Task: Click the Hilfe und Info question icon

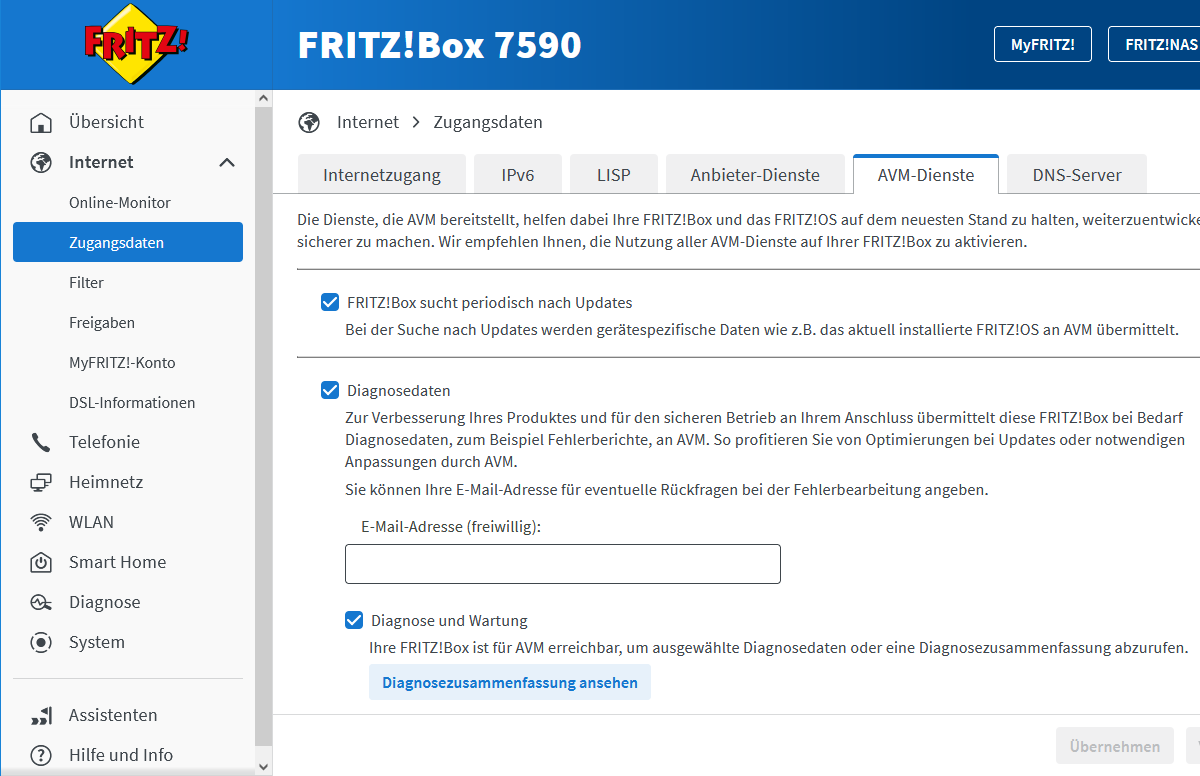Action: click(x=41, y=756)
